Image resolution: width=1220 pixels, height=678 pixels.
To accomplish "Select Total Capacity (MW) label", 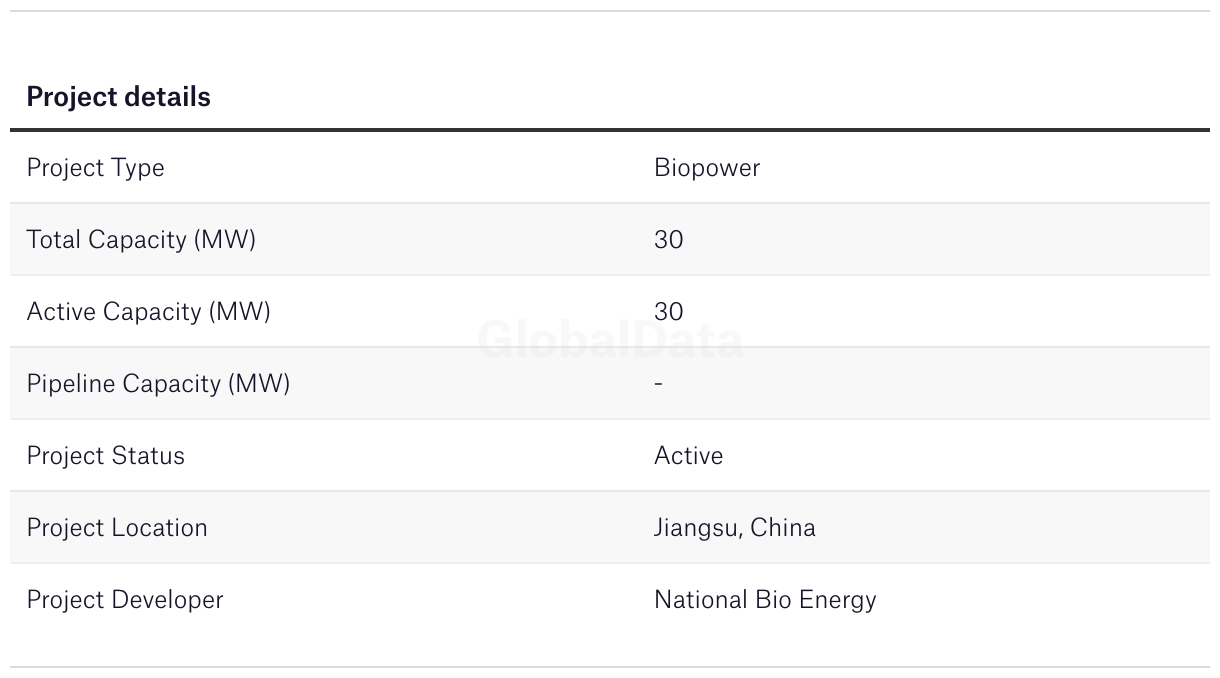I will coord(141,240).
